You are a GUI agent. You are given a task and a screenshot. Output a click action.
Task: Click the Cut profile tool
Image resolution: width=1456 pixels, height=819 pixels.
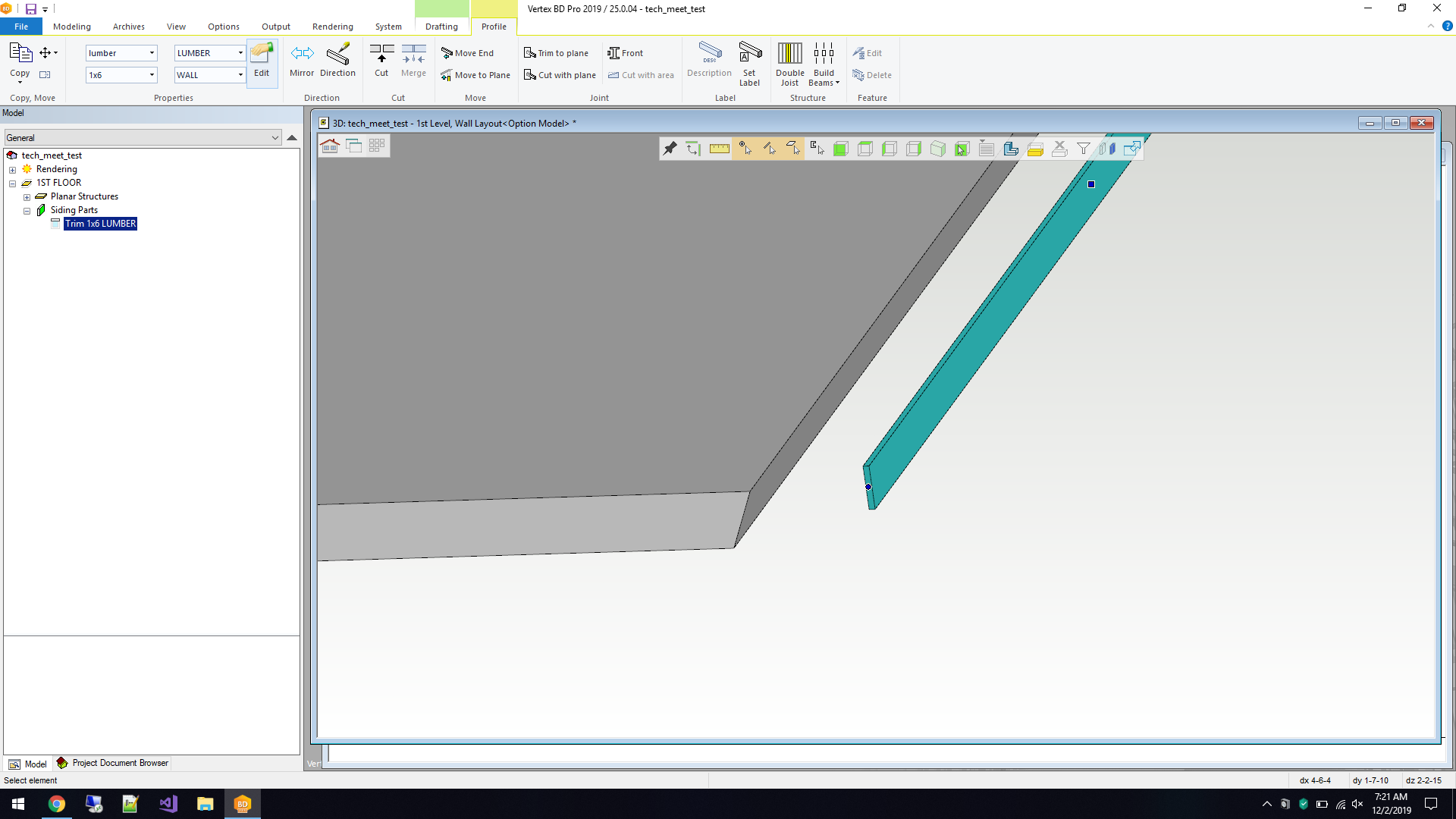tap(381, 60)
